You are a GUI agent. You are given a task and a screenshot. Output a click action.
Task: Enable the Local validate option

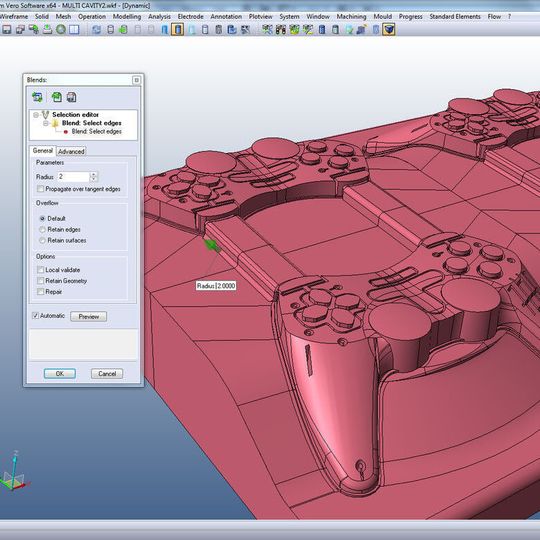[x=40, y=270]
